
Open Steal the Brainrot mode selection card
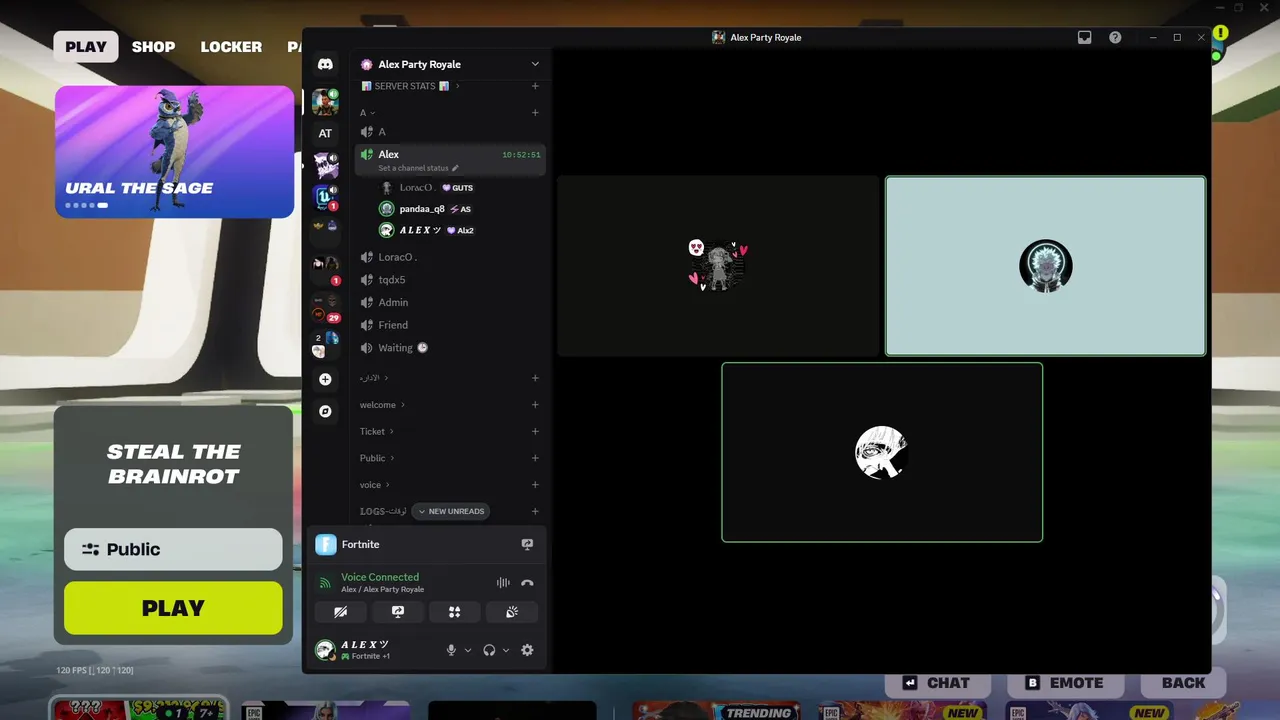point(173,463)
